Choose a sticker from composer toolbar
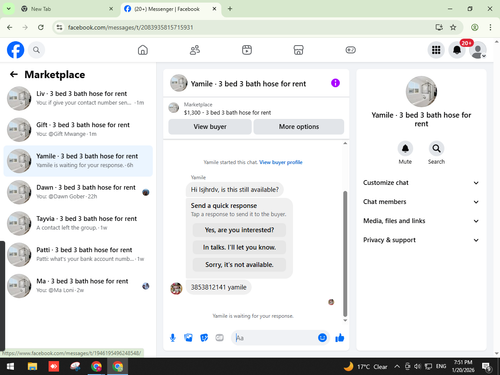The width and height of the screenshot is (500, 375). (x=204, y=338)
